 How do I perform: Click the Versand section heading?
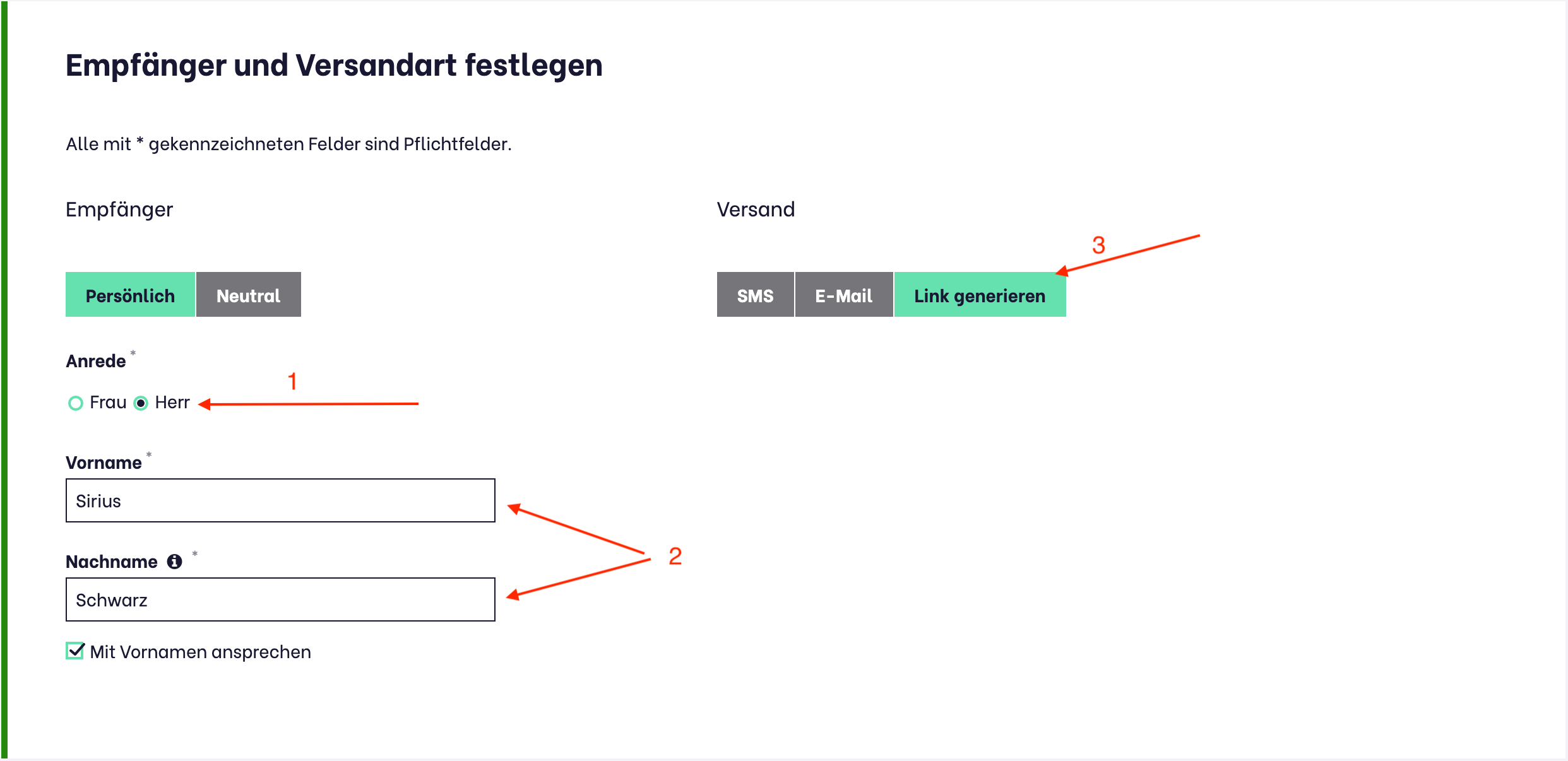[756, 209]
